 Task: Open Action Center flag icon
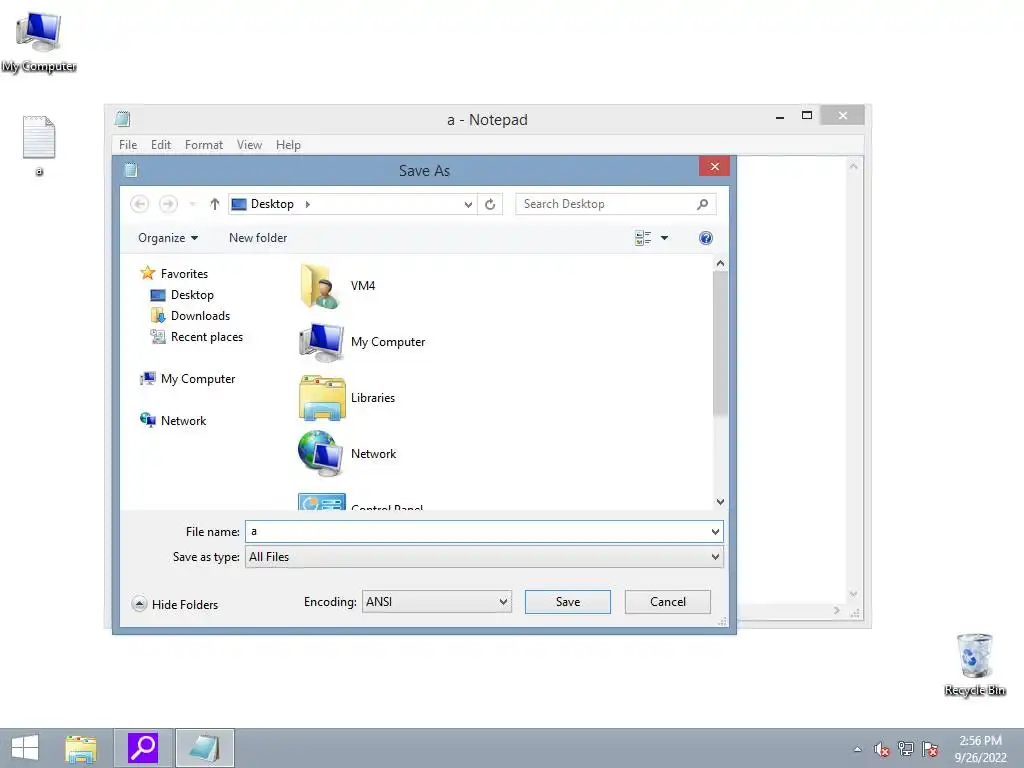click(x=930, y=749)
